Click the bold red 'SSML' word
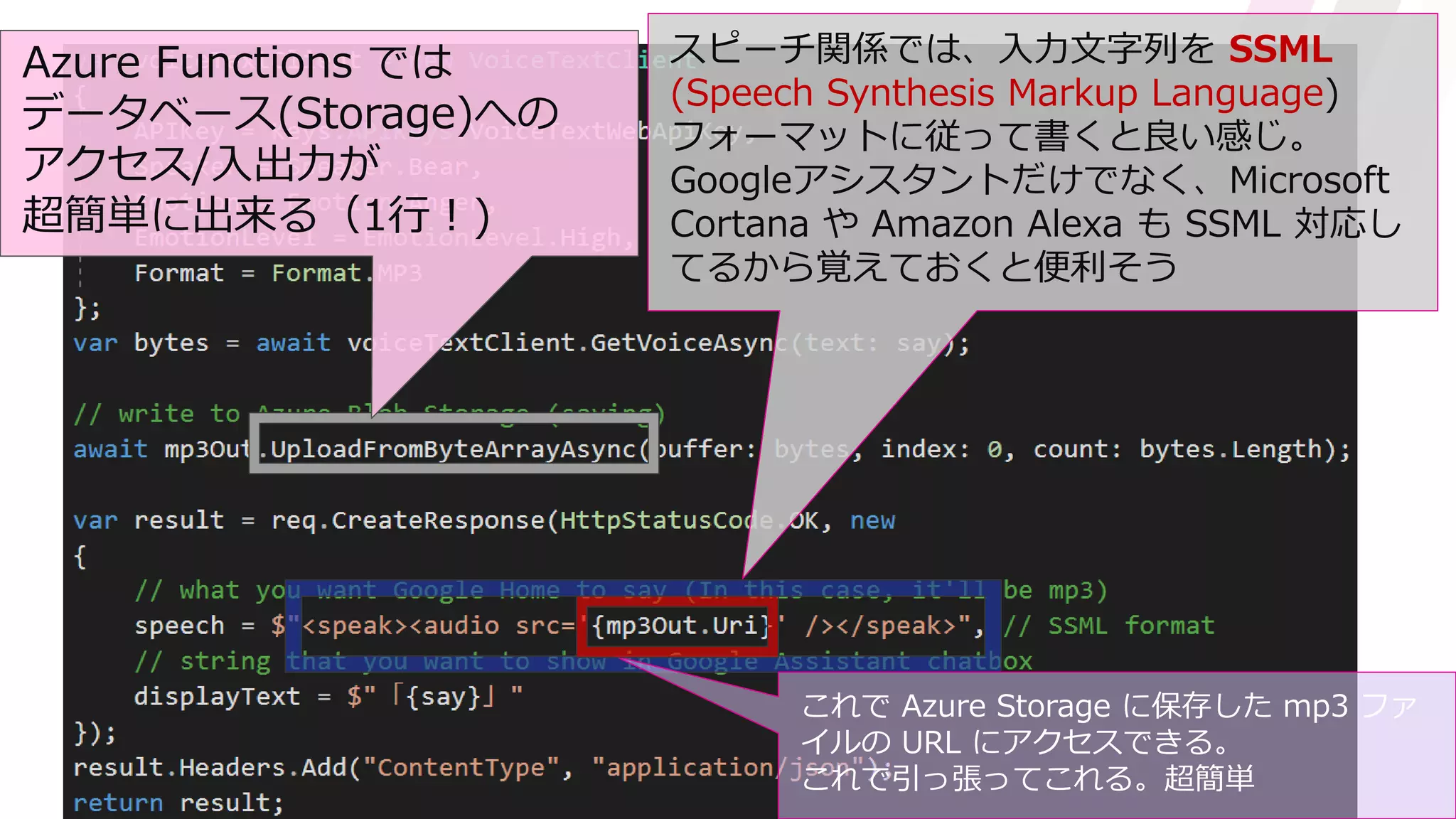Screen dimensions: 1456x819 tap(1280, 50)
